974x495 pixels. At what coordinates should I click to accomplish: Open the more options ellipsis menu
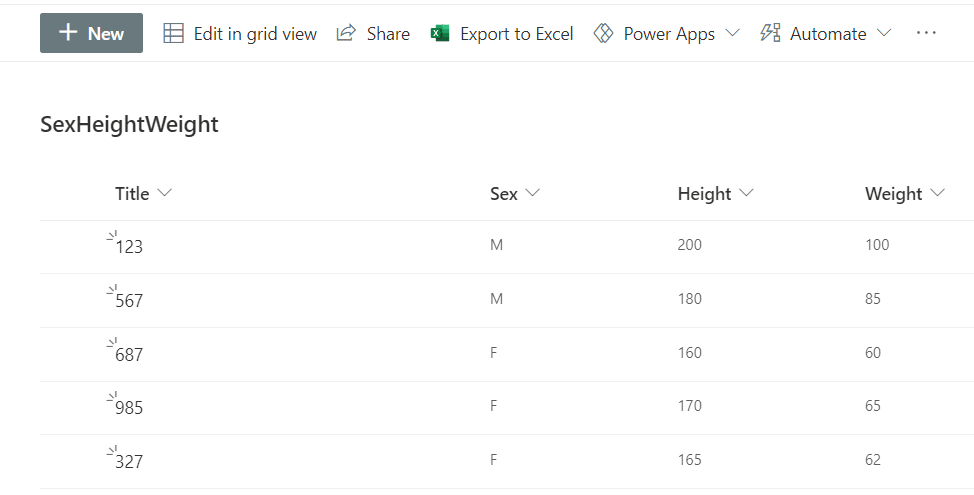coord(926,34)
